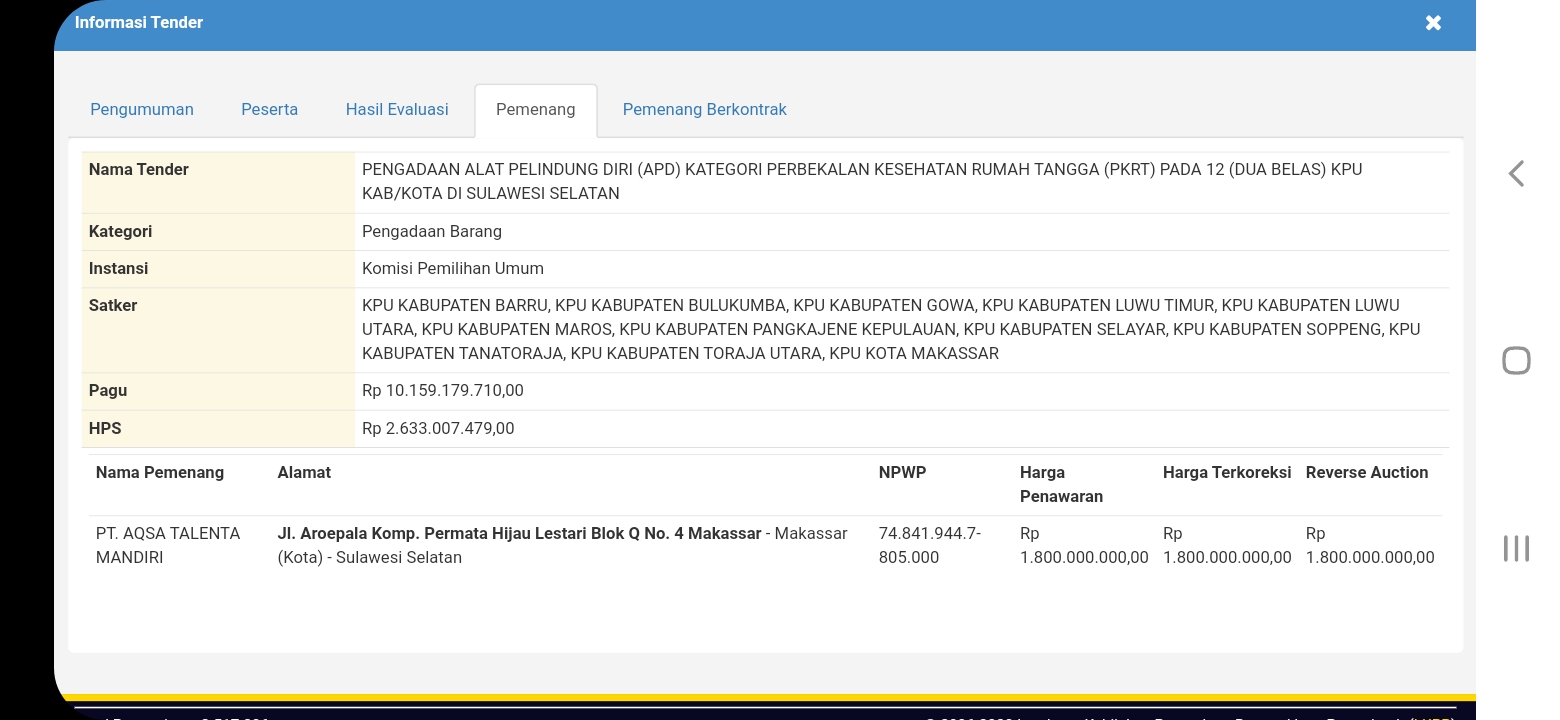Viewport: 1560px width, 720px height.
Task: View the Pemenang Berkontrak tab
Action: click(x=704, y=109)
